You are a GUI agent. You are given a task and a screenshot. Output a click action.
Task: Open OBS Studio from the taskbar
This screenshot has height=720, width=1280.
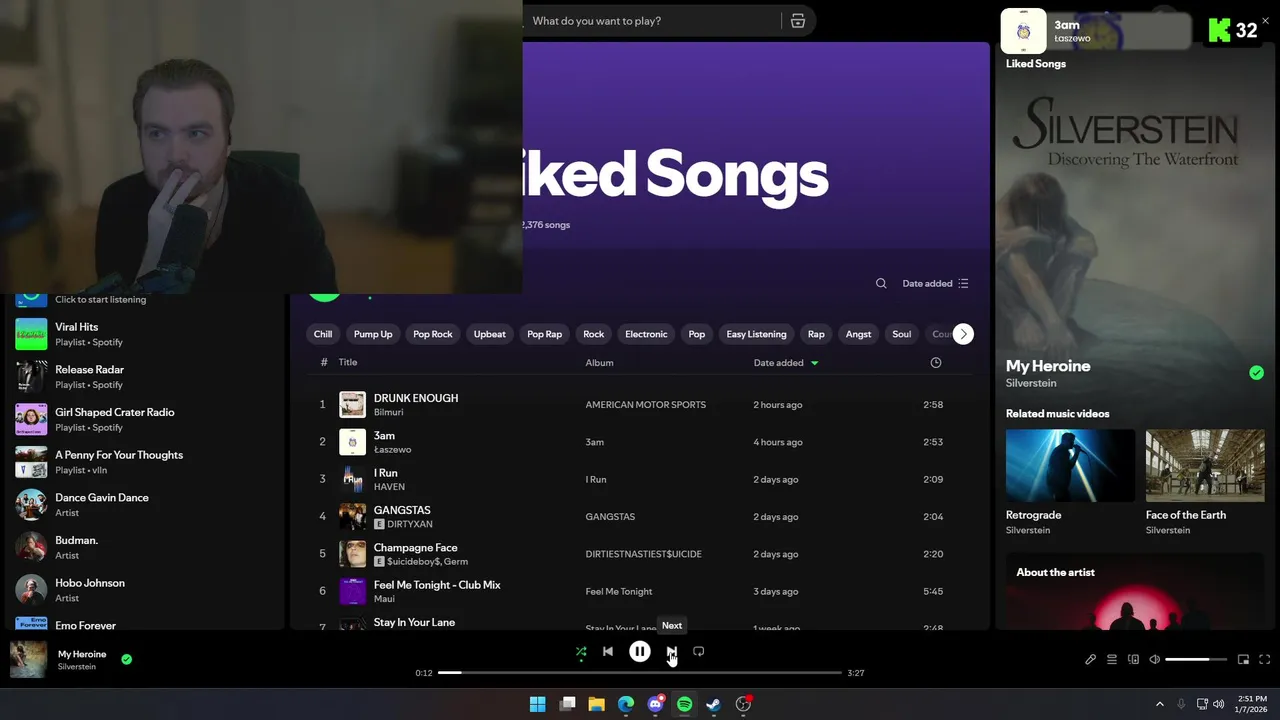(x=743, y=704)
